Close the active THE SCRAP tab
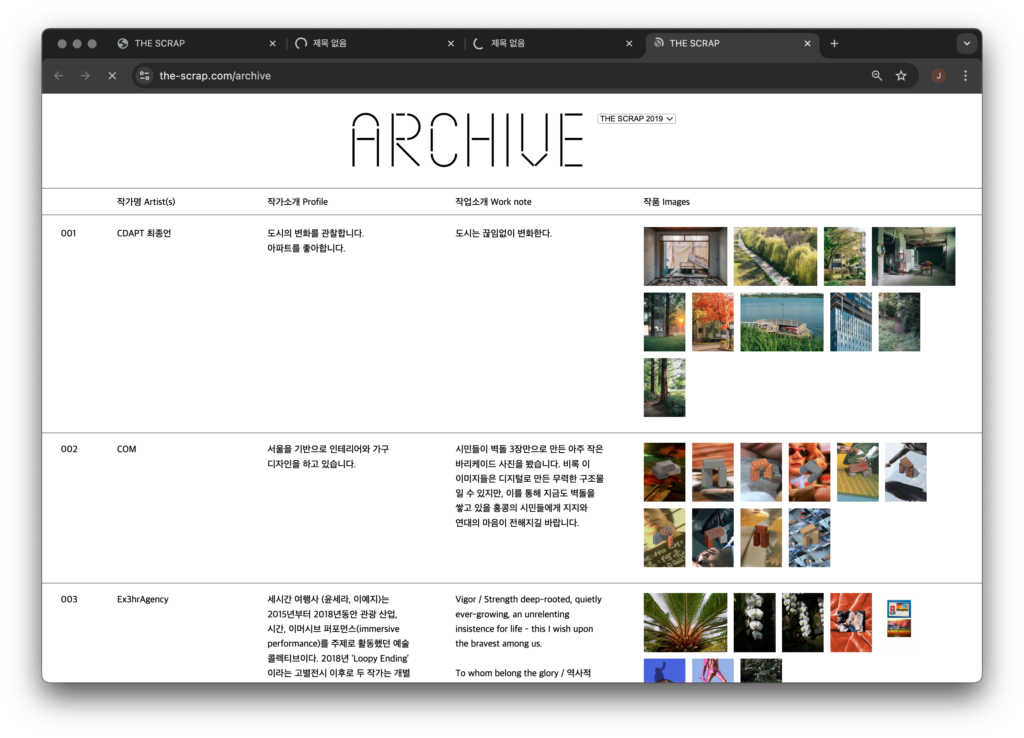This screenshot has height=738, width=1024. click(807, 44)
